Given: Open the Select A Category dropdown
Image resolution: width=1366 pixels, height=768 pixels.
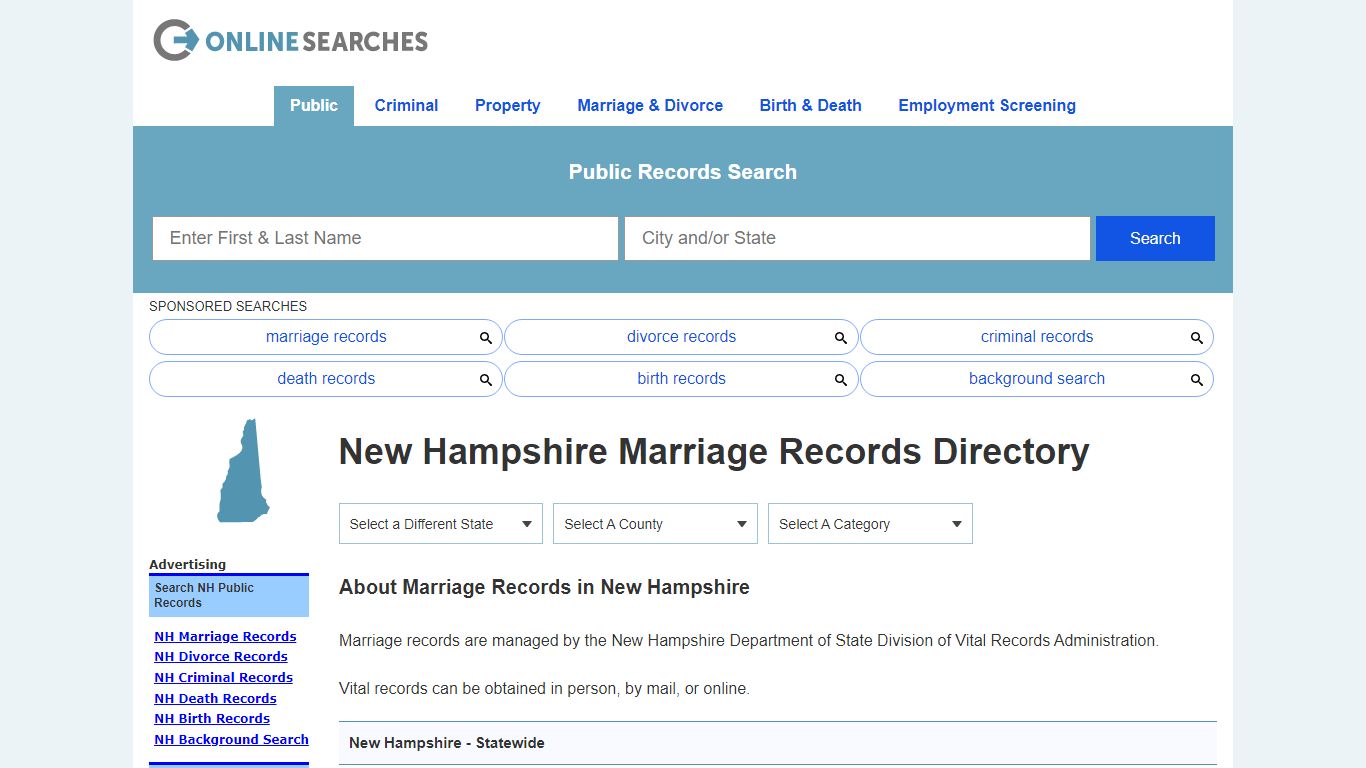Looking at the screenshot, I should tap(870, 524).
